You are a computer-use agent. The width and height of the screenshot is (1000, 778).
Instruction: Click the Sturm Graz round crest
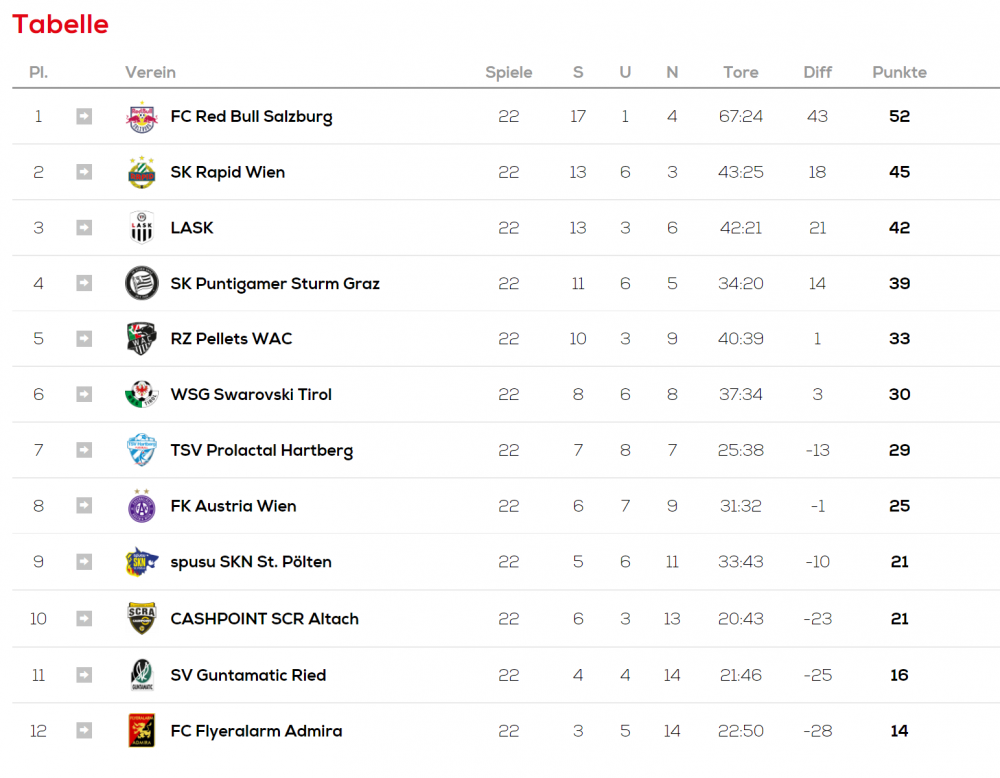(142, 283)
